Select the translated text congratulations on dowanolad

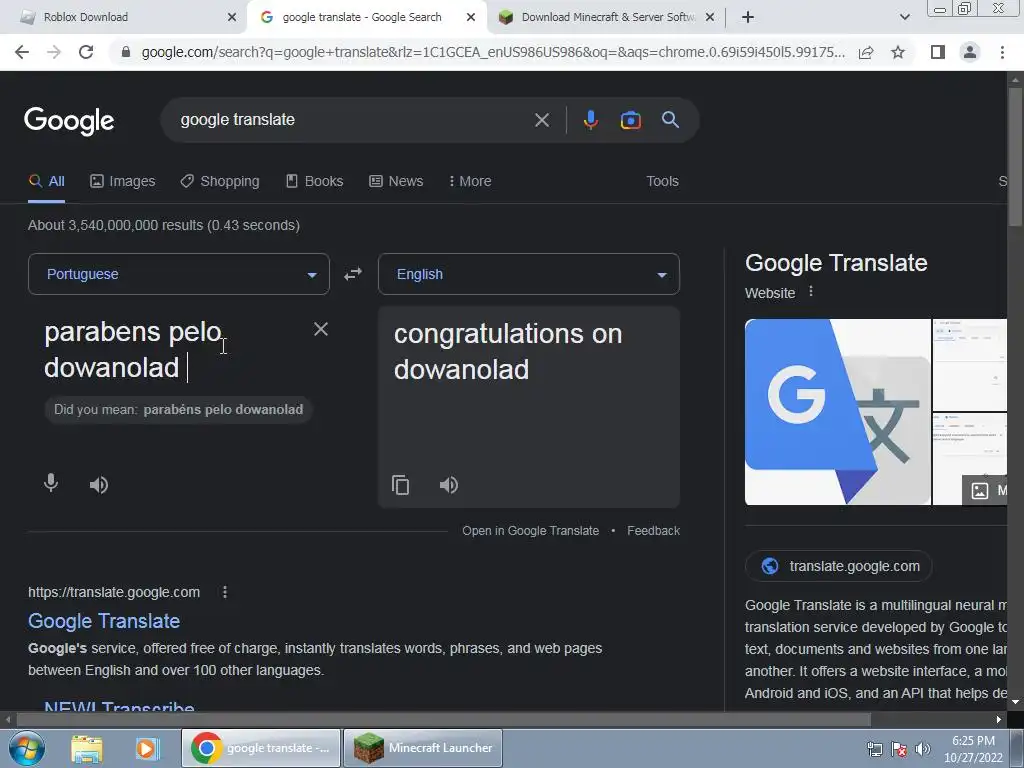[507, 352]
